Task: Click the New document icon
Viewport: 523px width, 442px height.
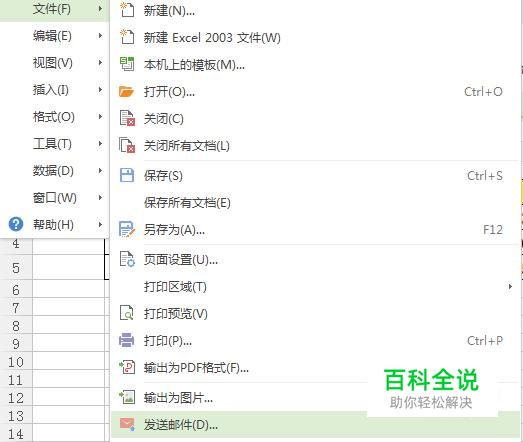Action: (x=127, y=10)
